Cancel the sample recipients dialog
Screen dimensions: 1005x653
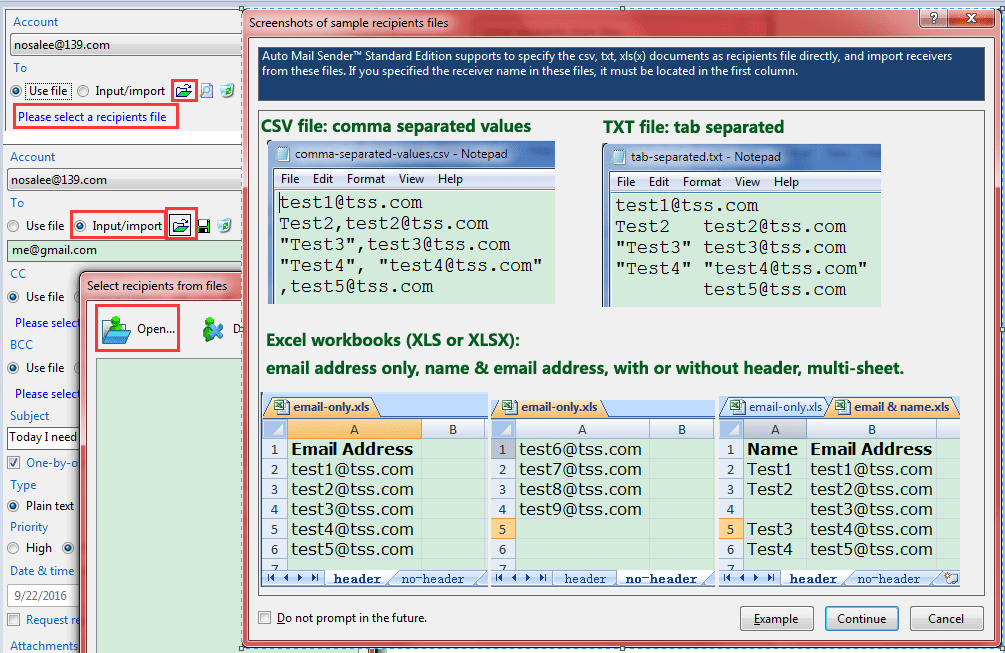pyautogui.click(x=946, y=618)
